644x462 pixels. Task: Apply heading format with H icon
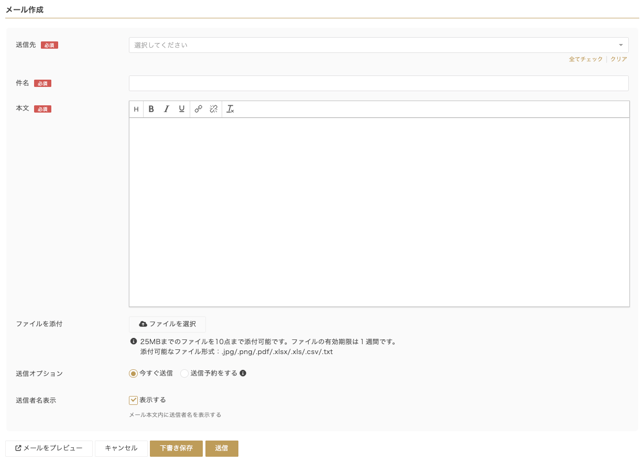pos(136,109)
